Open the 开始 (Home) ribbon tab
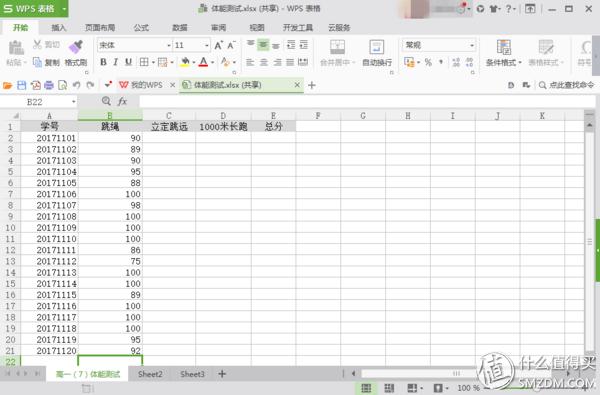Screen dimensions: 600x395 (20, 28)
